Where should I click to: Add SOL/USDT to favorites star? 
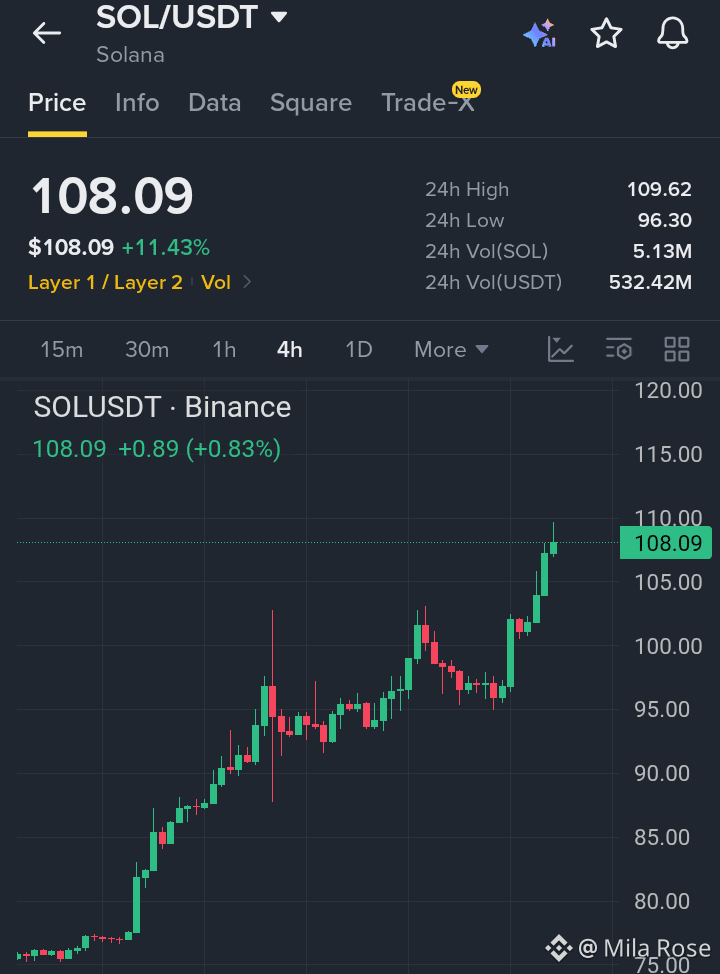(x=606, y=33)
